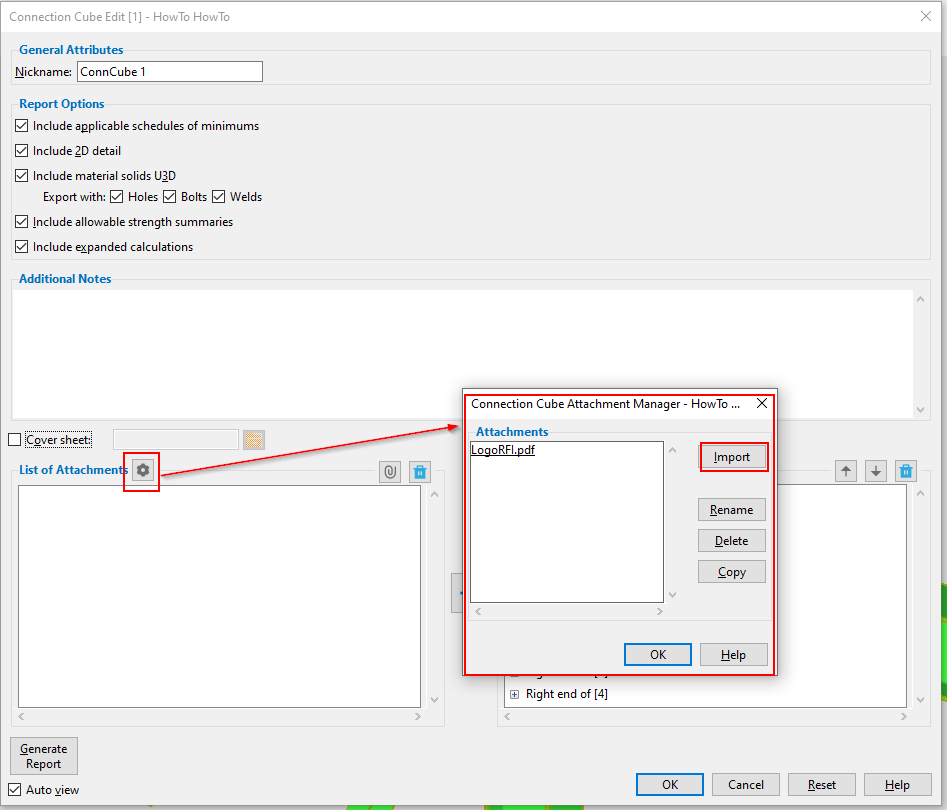Open attachment manager via gear icon
Viewport: 947px width, 810px height.
(143, 470)
